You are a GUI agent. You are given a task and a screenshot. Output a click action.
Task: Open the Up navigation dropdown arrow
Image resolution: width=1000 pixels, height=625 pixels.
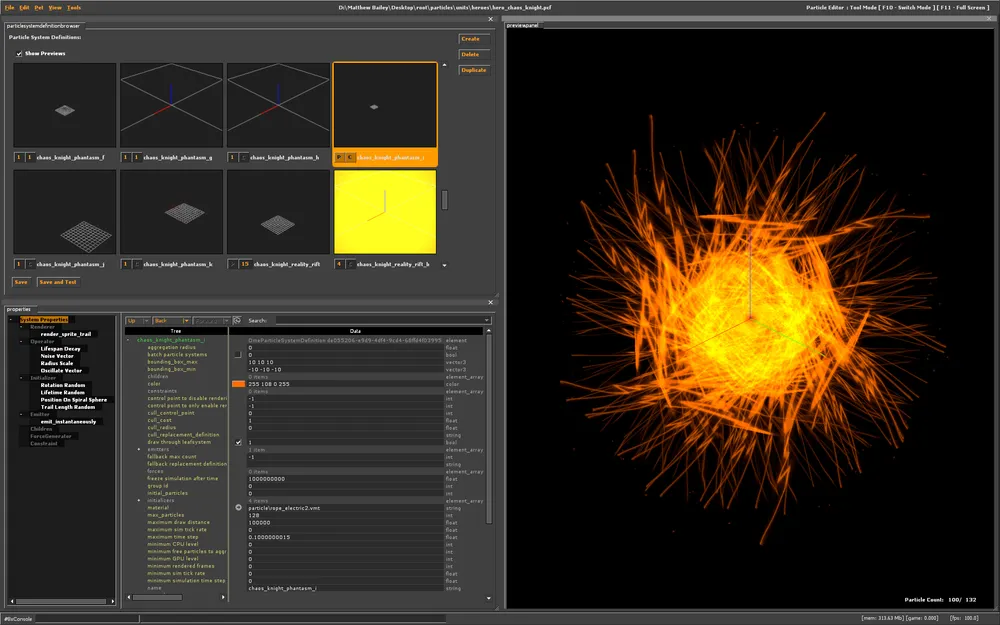[x=147, y=321]
